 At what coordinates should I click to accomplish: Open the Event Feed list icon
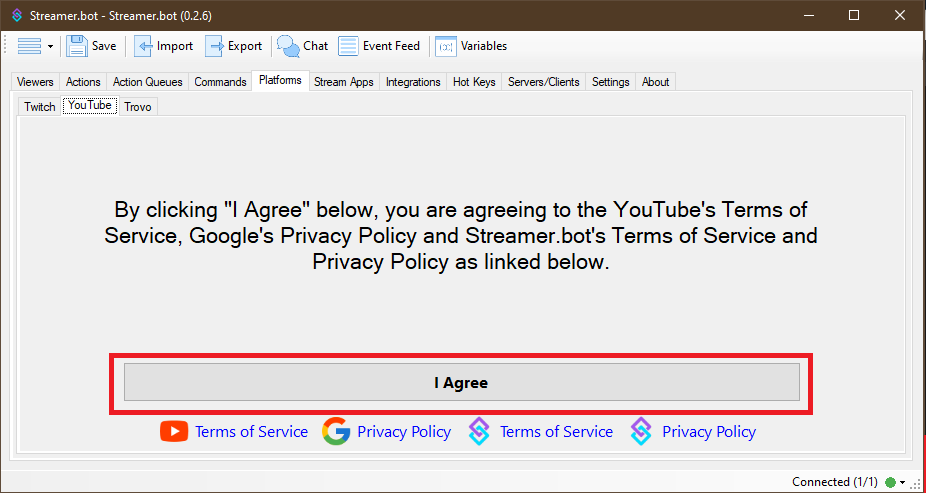348,46
